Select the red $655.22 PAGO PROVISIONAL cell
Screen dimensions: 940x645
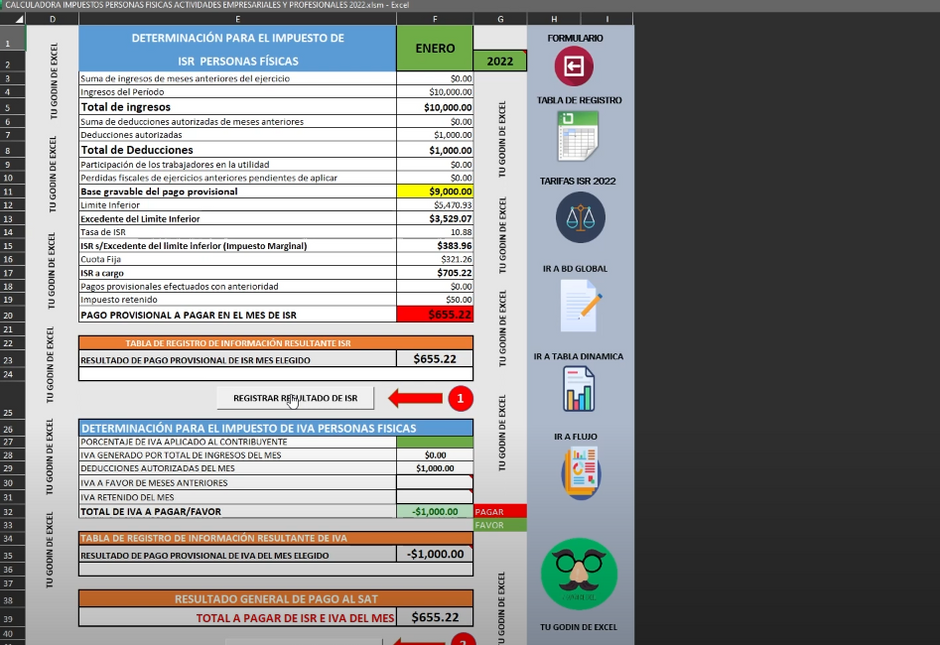[x=436, y=313]
